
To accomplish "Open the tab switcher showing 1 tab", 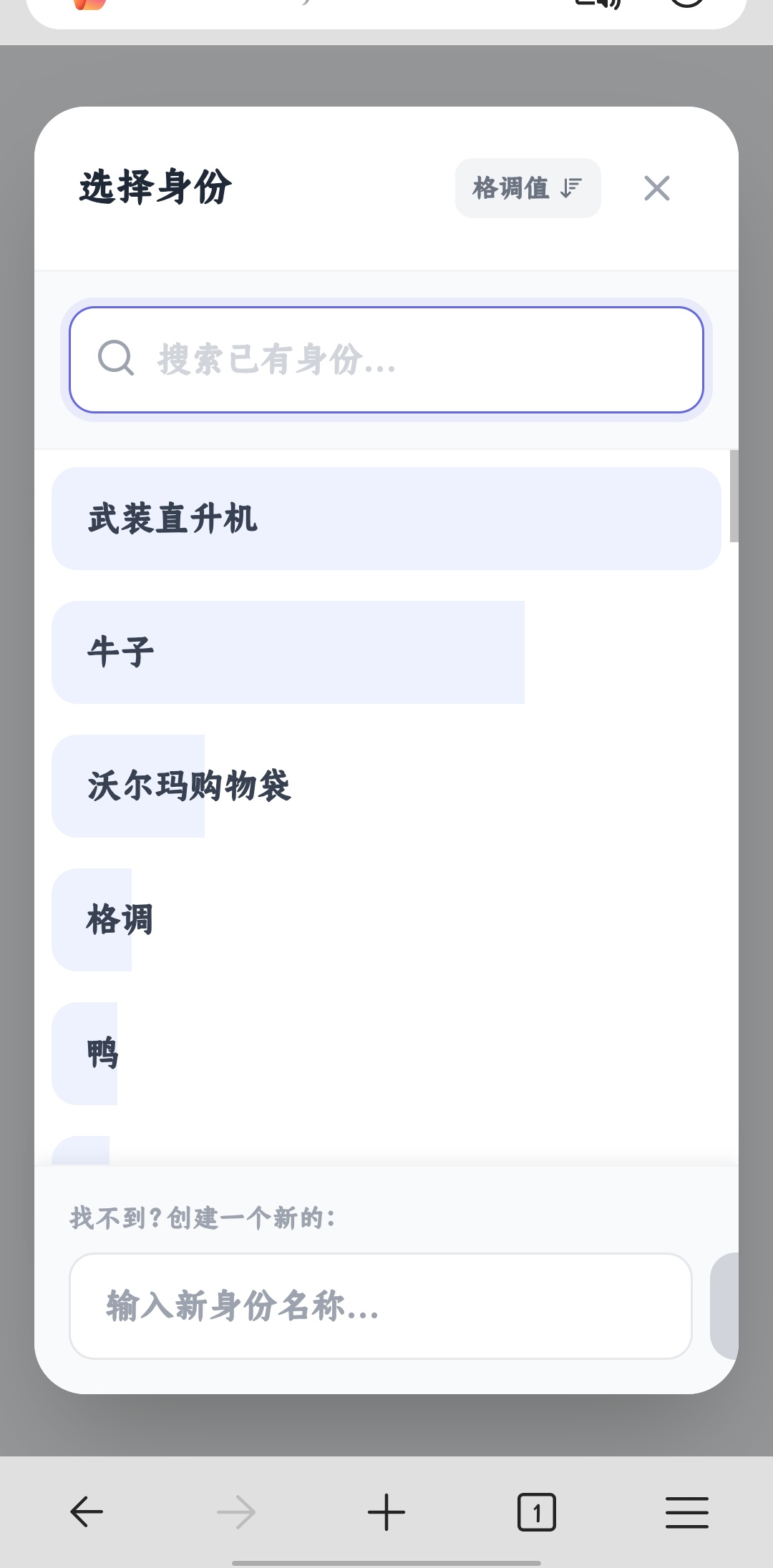I will (x=536, y=1512).
